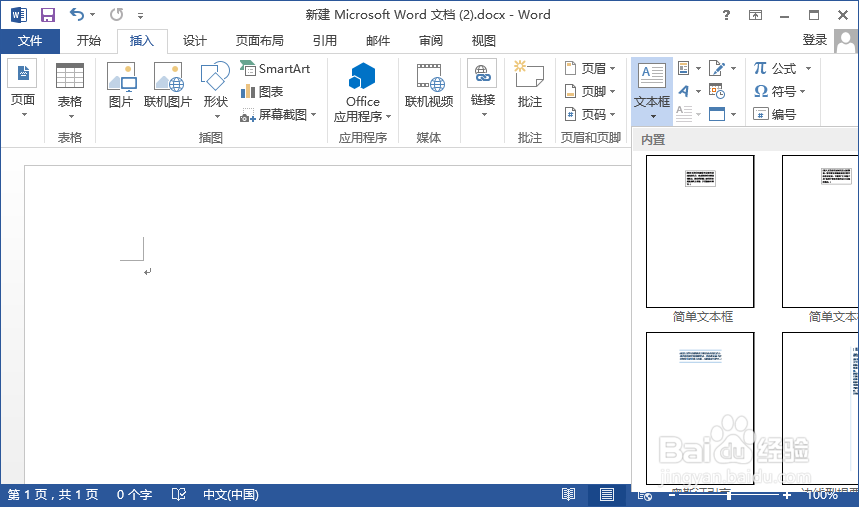Open the 页面 (Pages) dropdown
The image size is (859, 507).
pos(22,89)
